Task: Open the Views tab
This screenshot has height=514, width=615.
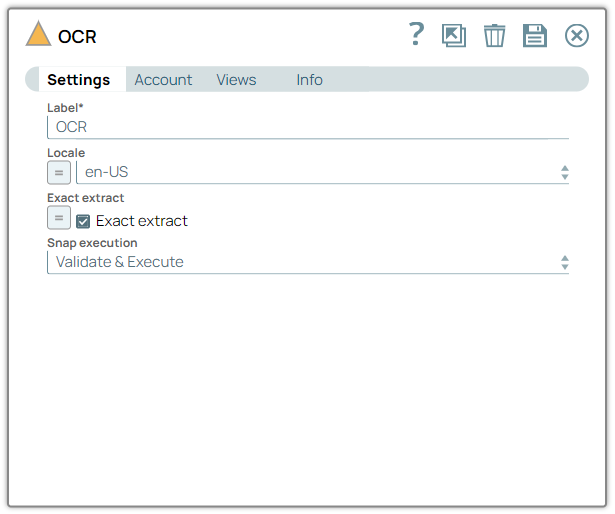Action: [236, 80]
